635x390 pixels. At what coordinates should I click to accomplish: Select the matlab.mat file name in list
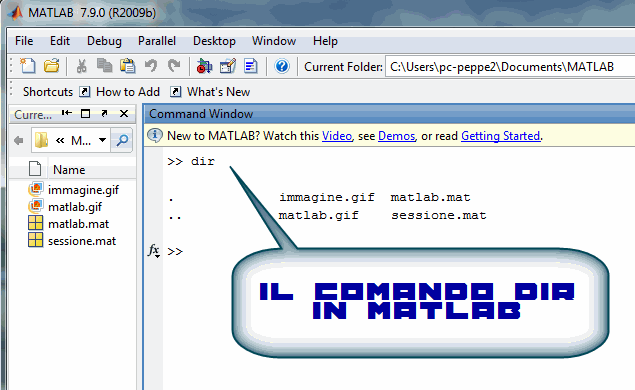coord(79,224)
